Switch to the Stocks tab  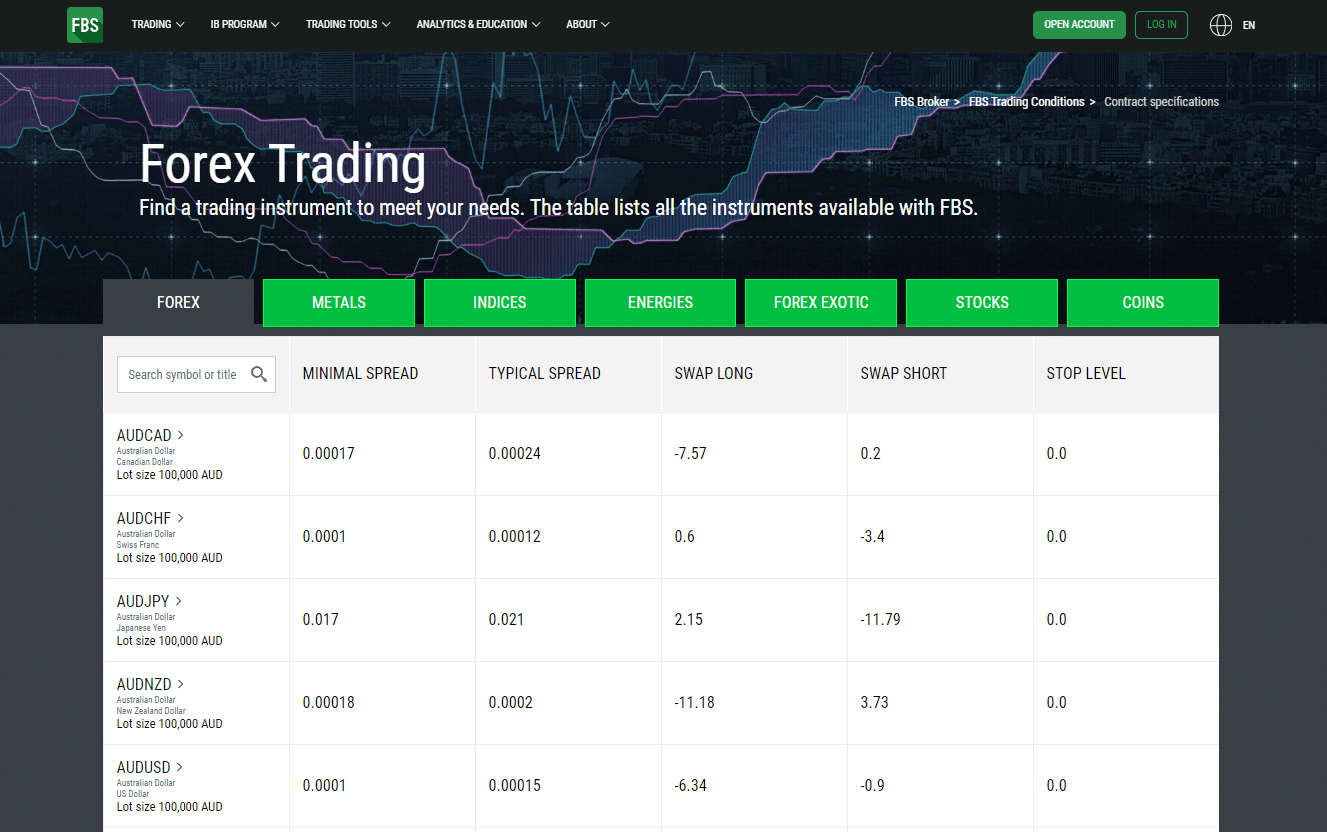pyautogui.click(x=982, y=302)
